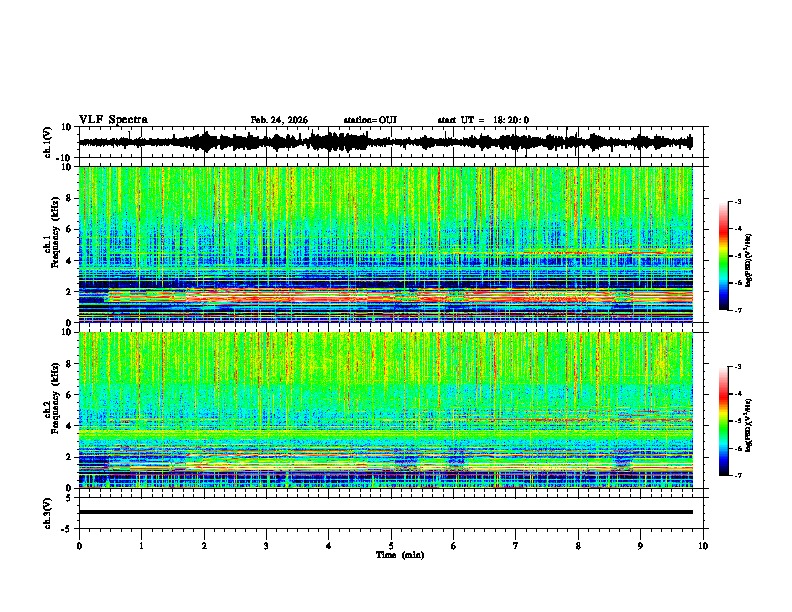Click the "-3" label on ch.2 color bar

click(x=737, y=367)
